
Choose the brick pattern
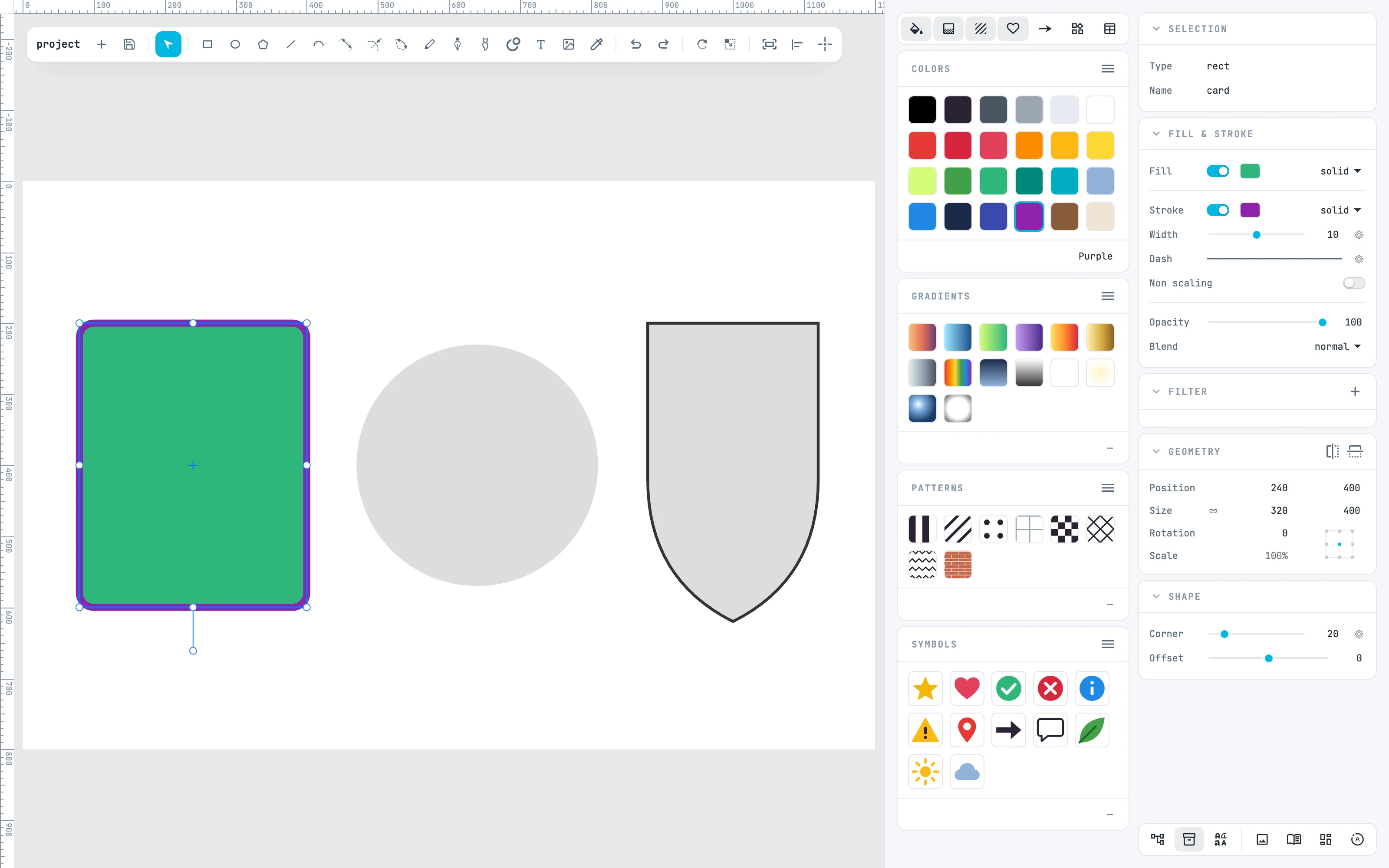pyautogui.click(x=958, y=565)
